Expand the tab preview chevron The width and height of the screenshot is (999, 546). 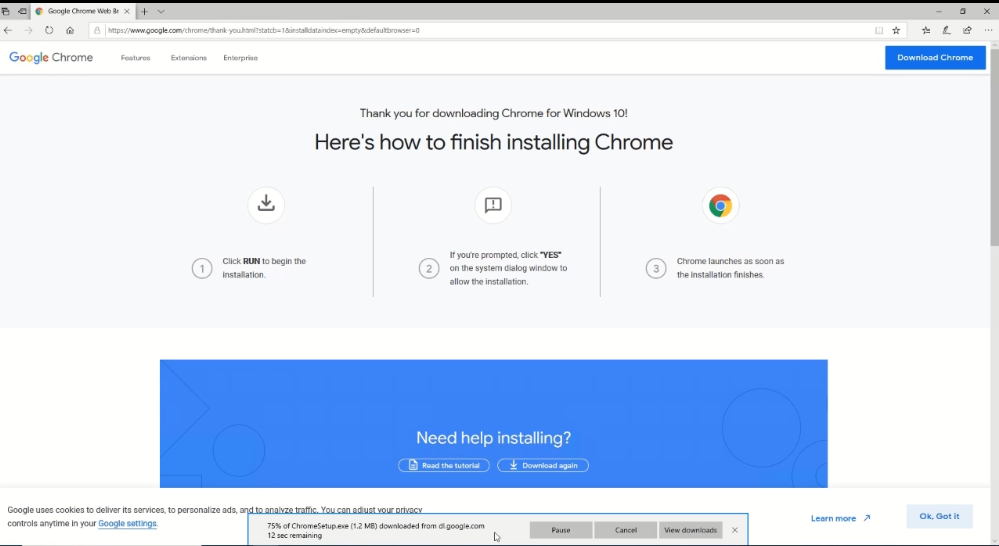[161, 11]
